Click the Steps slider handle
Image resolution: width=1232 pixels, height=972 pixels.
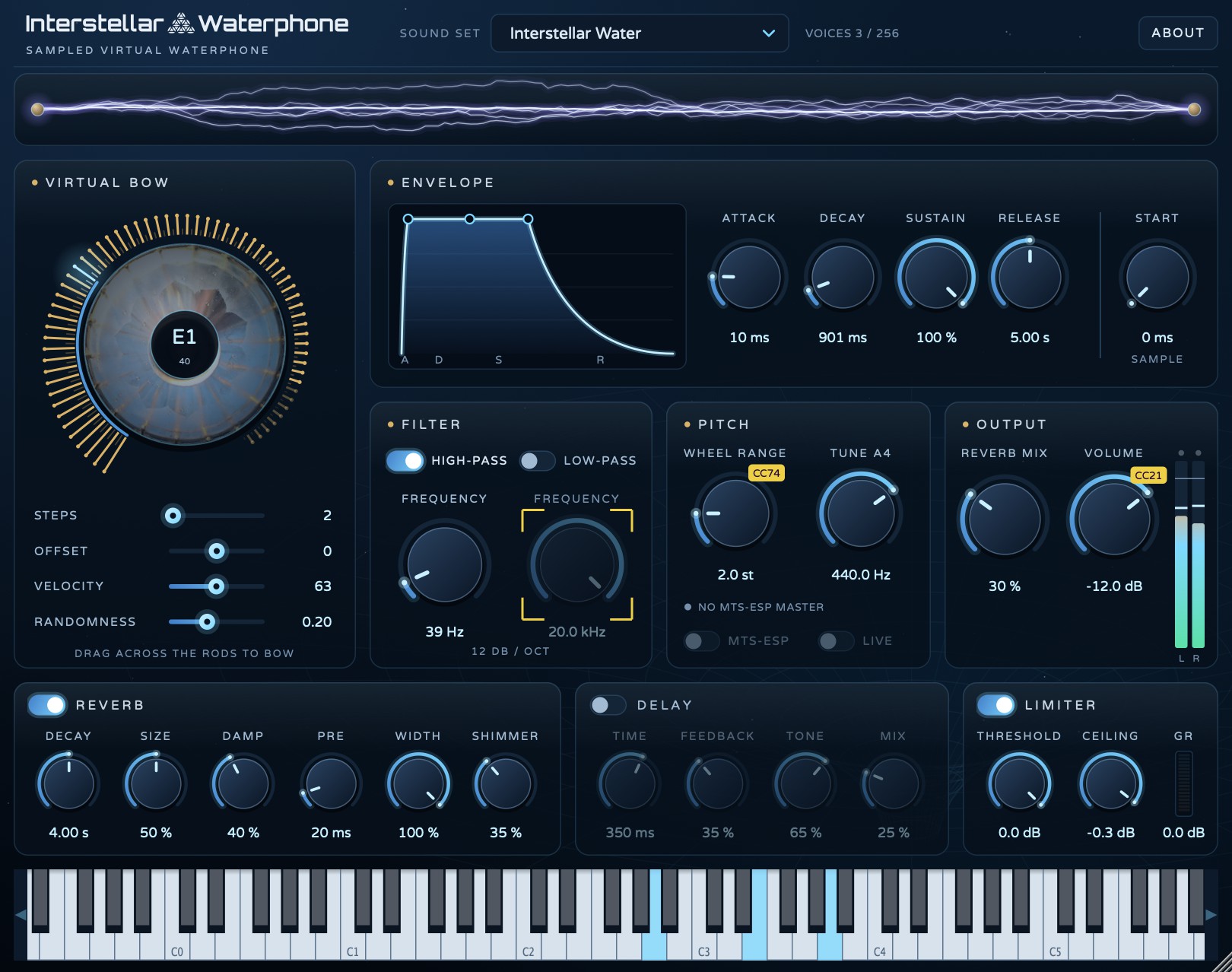[173, 516]
